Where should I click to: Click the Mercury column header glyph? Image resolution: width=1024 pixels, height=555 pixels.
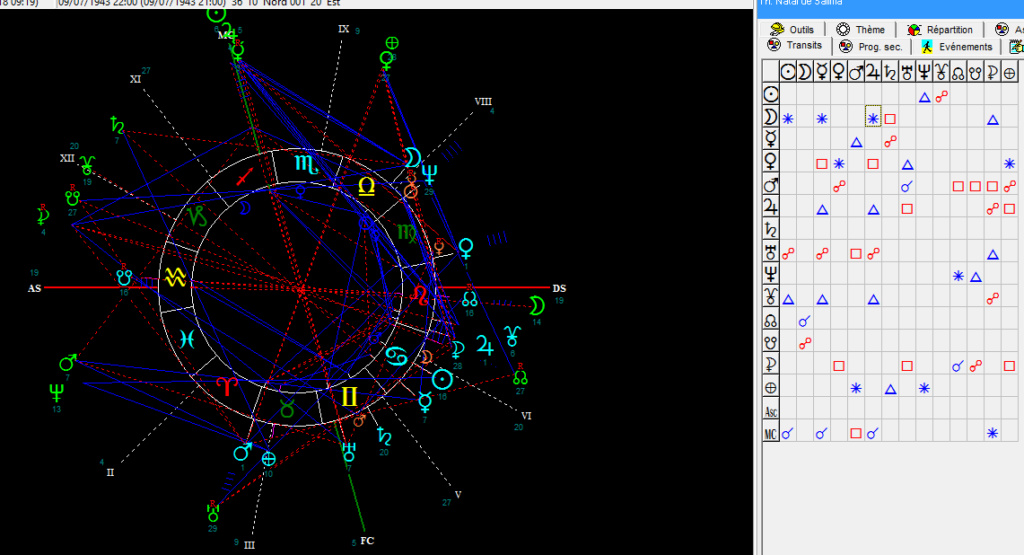click(x=822, y=71)
